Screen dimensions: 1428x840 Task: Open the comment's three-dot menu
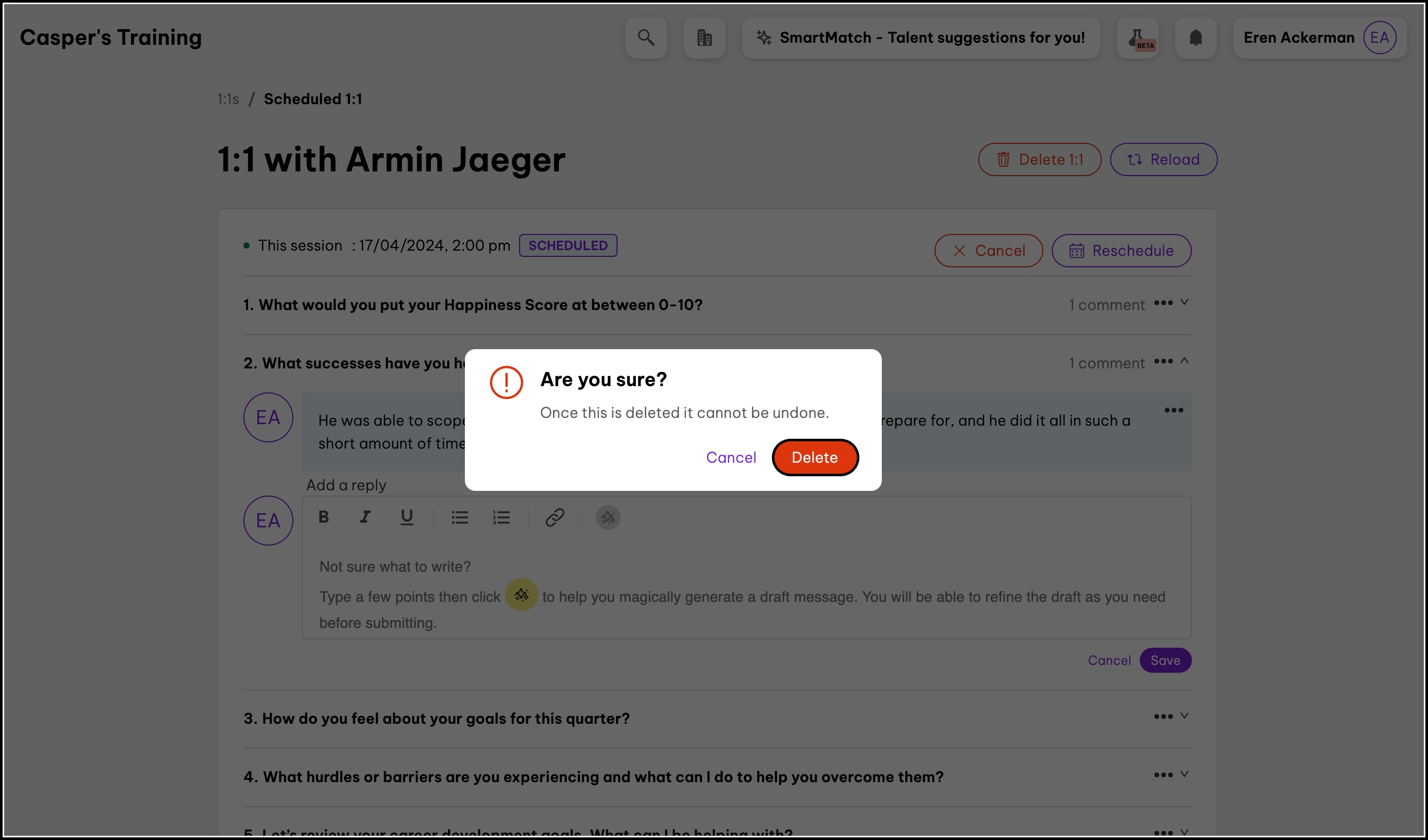point(1174,410)
